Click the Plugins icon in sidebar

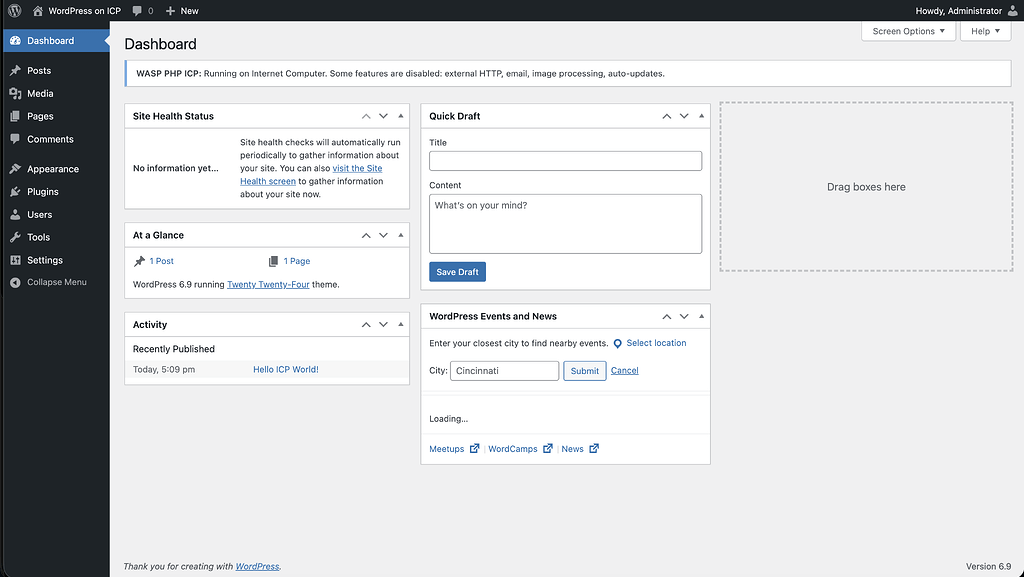[15, 192]
